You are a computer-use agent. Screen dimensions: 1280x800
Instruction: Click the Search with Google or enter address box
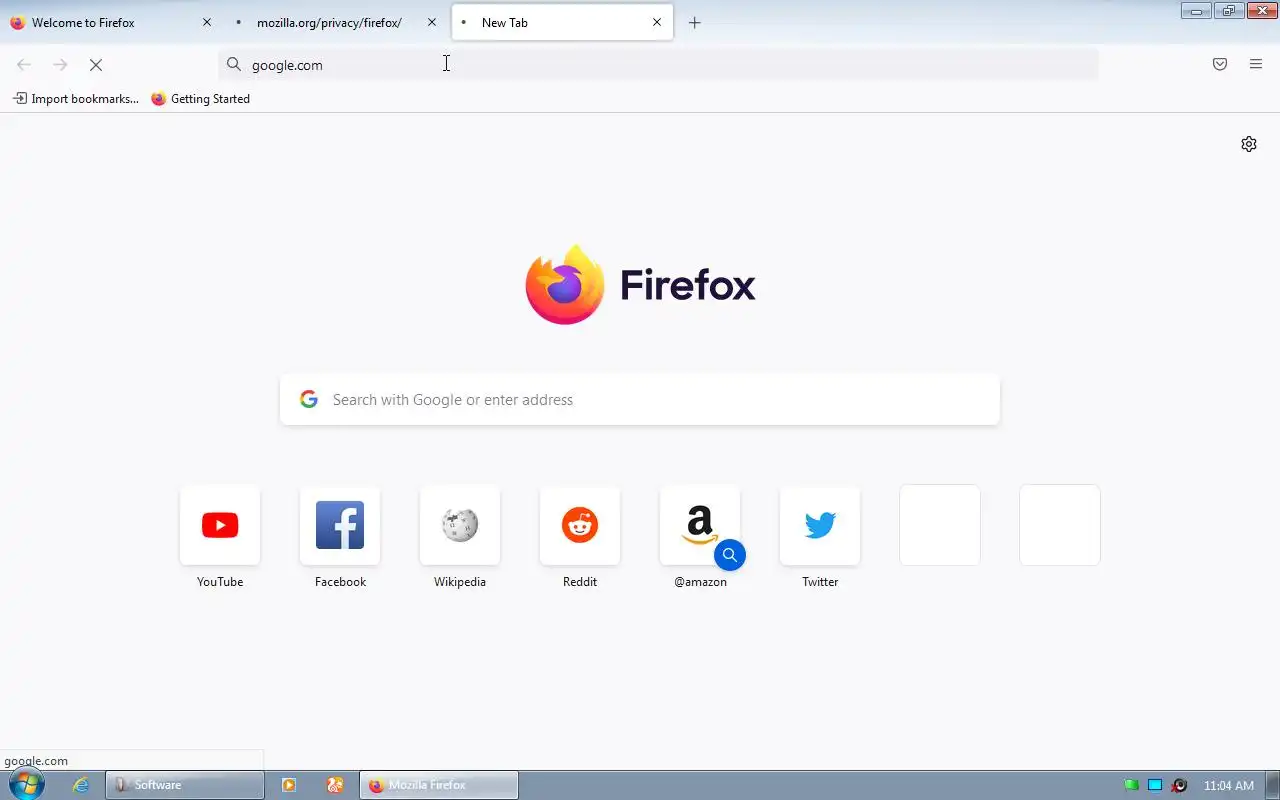(x=640, y=399)
